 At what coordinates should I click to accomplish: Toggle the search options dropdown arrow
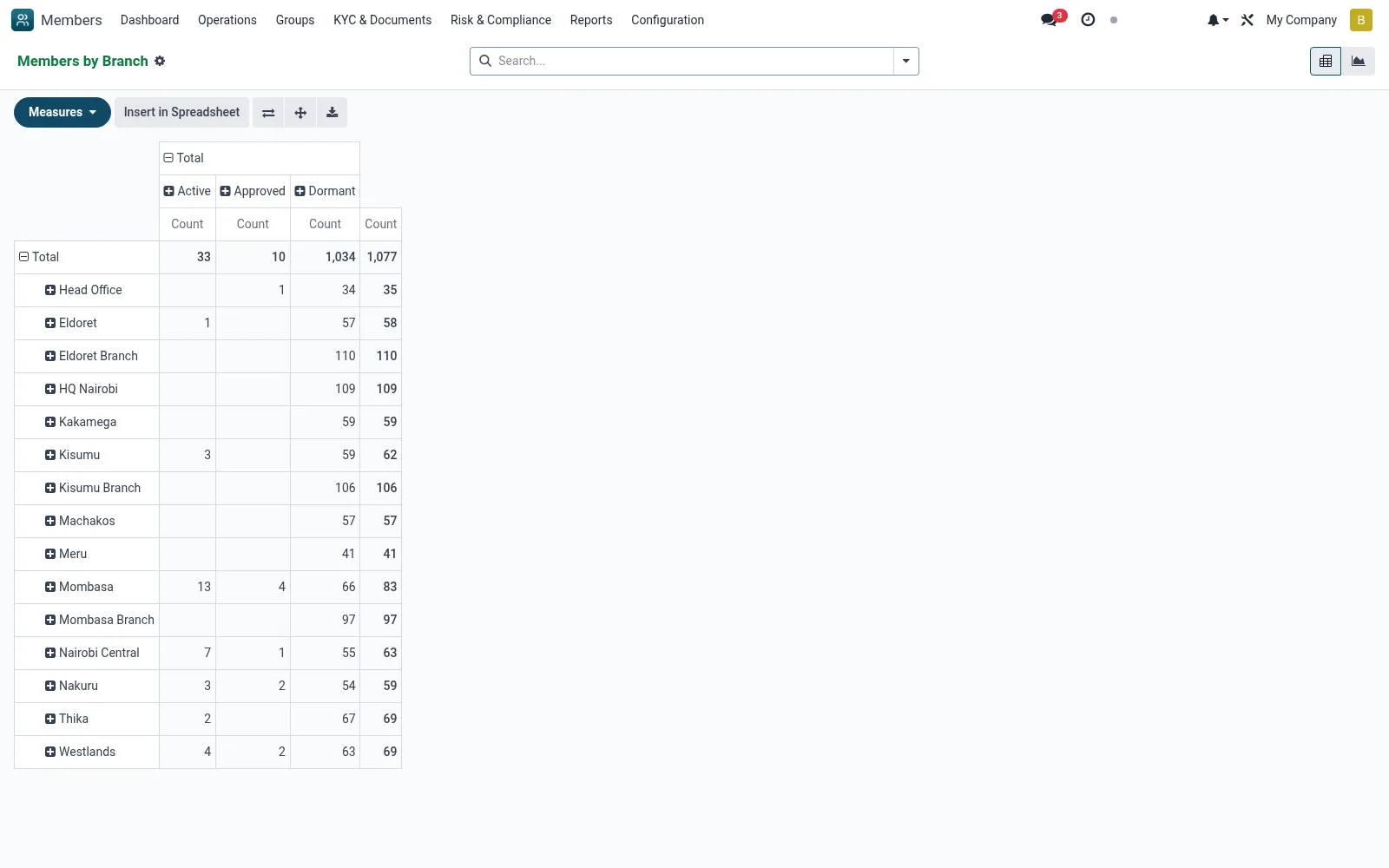(906, 61)
